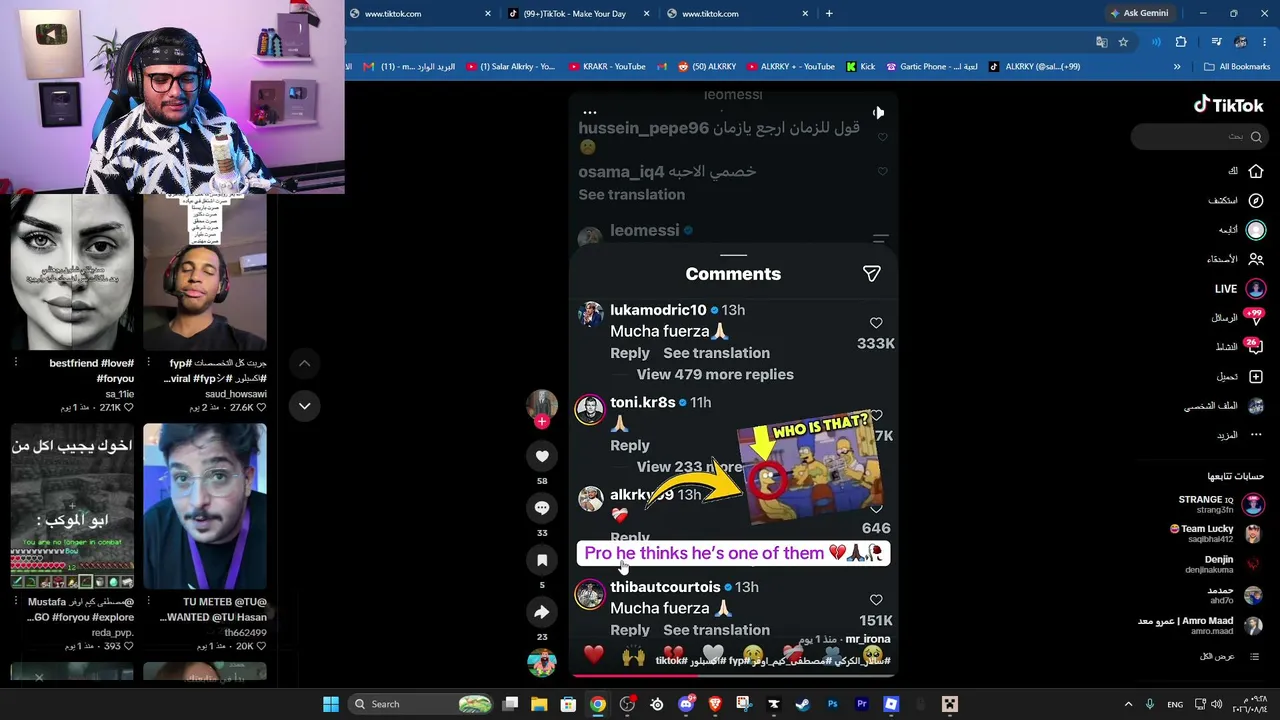Open the video three-dots options menu

[590, 113]
